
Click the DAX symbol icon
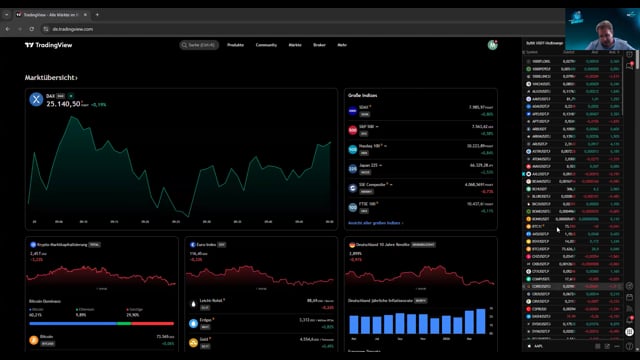coord(36,99)
